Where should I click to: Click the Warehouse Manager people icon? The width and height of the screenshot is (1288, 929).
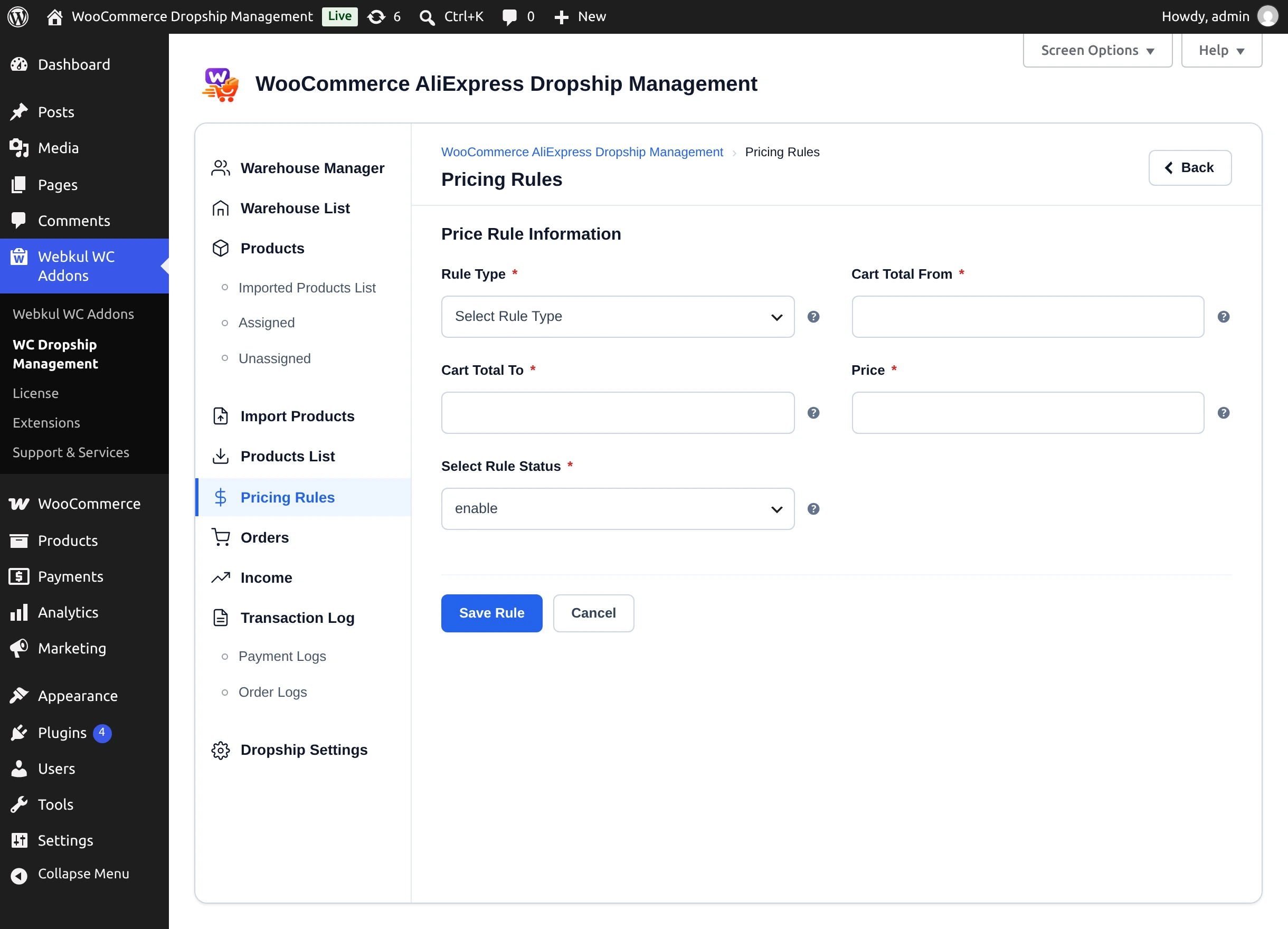[x=220, y=168]
